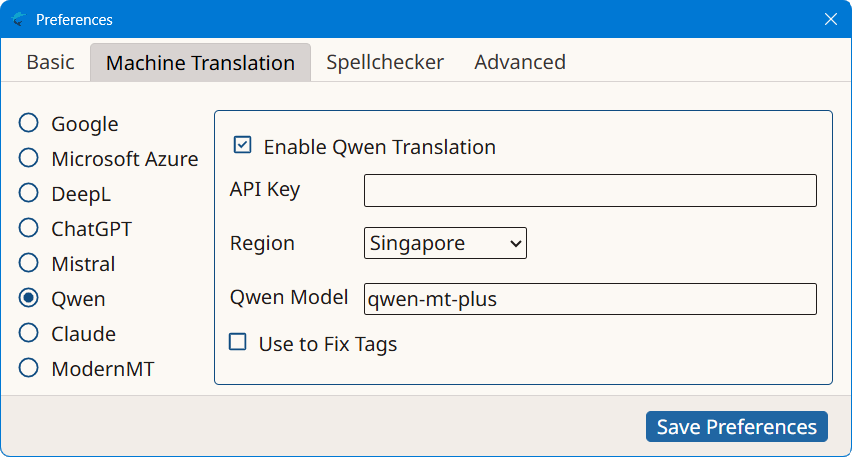Go to the Spellchecker tab
This screenshot has width=852, height=457.
(x=385, y=62)
